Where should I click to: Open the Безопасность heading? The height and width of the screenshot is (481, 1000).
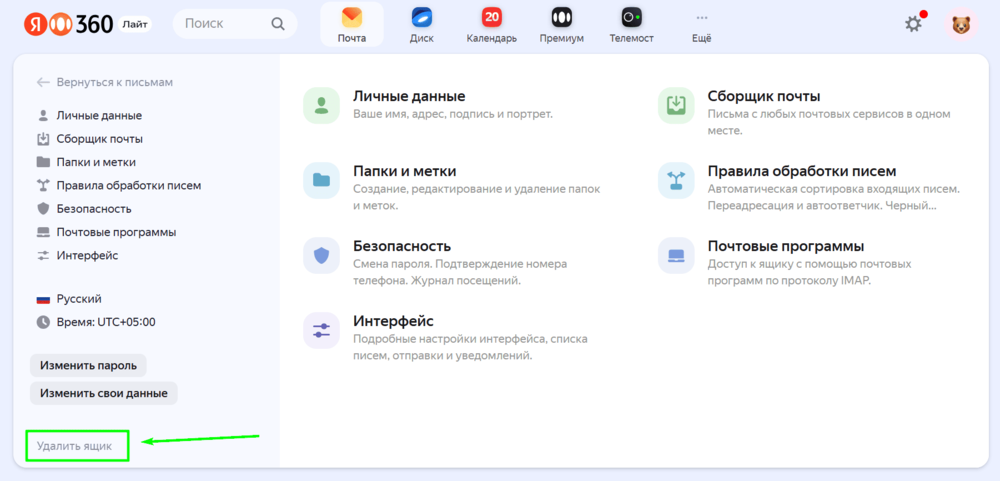click(402, 246)
